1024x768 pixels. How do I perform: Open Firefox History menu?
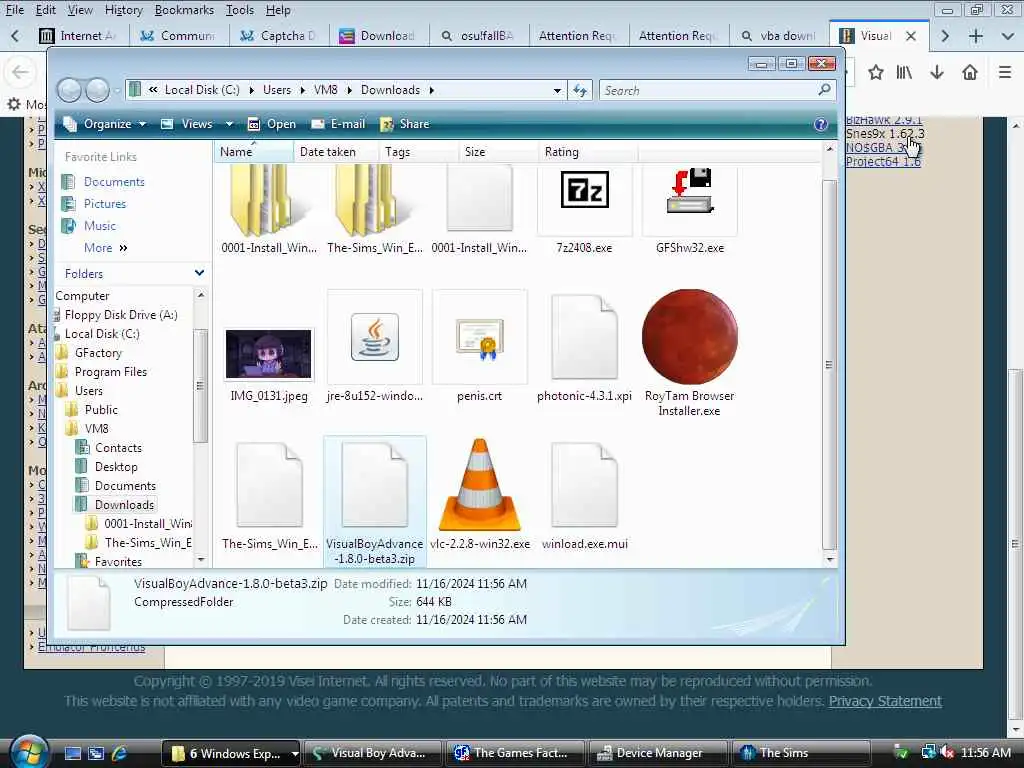coord(123,10)
